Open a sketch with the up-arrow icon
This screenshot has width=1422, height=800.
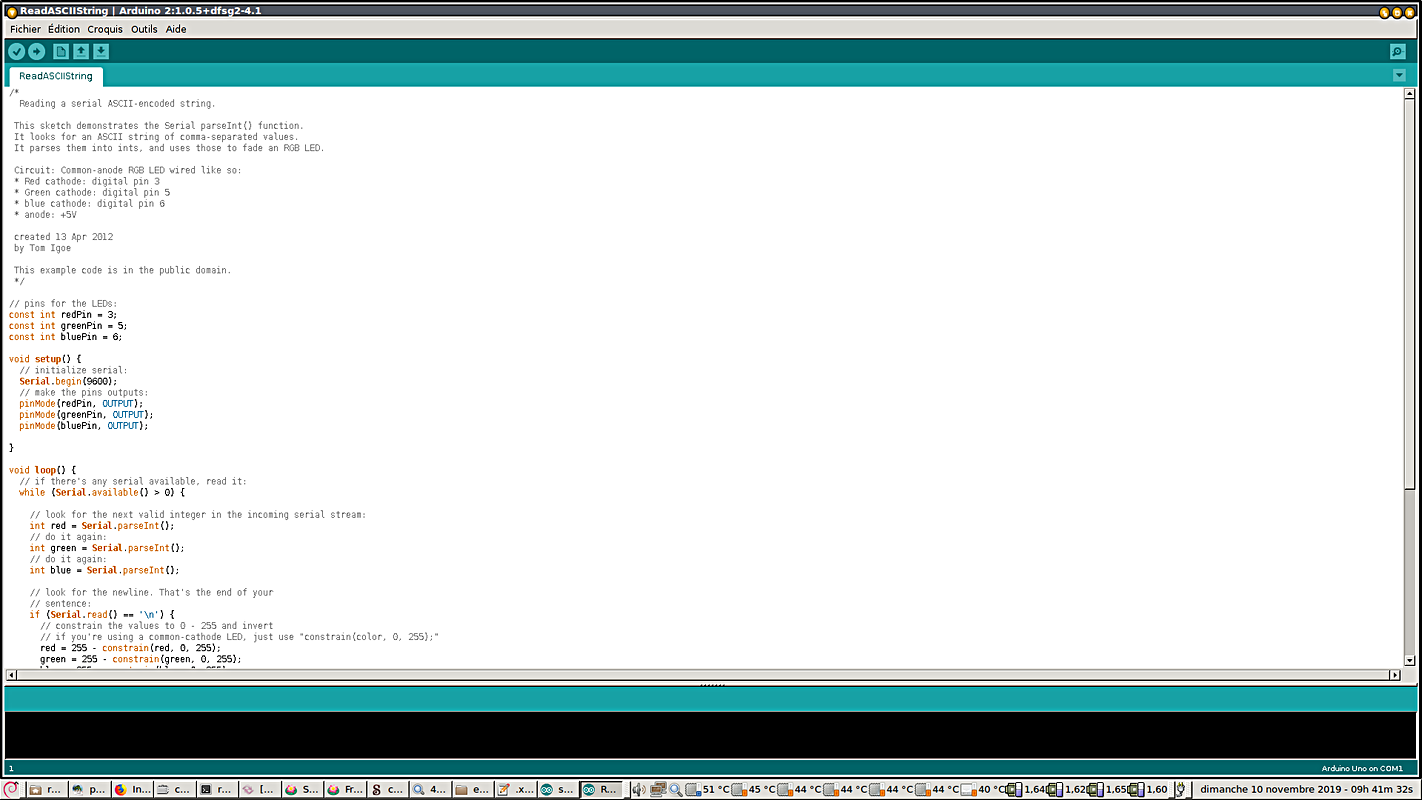coord(81,52)
